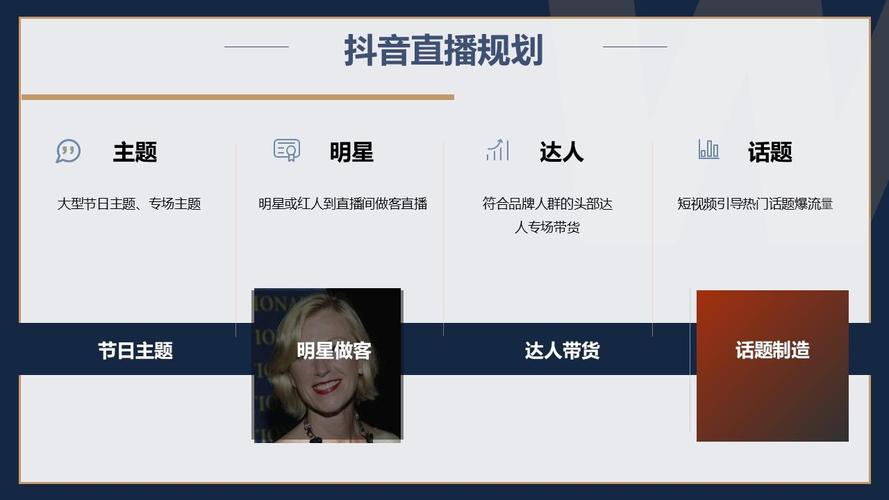
Task: Select the heading 主题
Action: click(x=135, y=152)
